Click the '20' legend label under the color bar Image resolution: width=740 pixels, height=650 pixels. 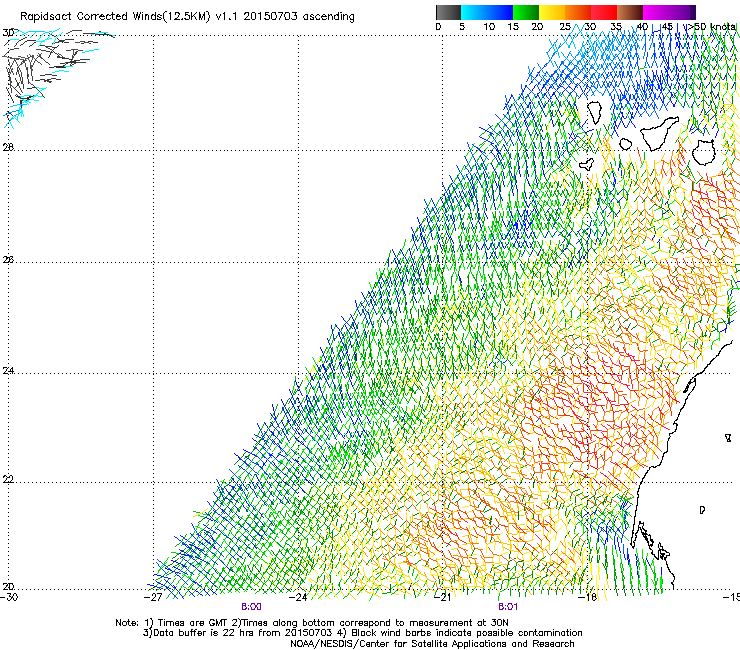pos(537,27)
